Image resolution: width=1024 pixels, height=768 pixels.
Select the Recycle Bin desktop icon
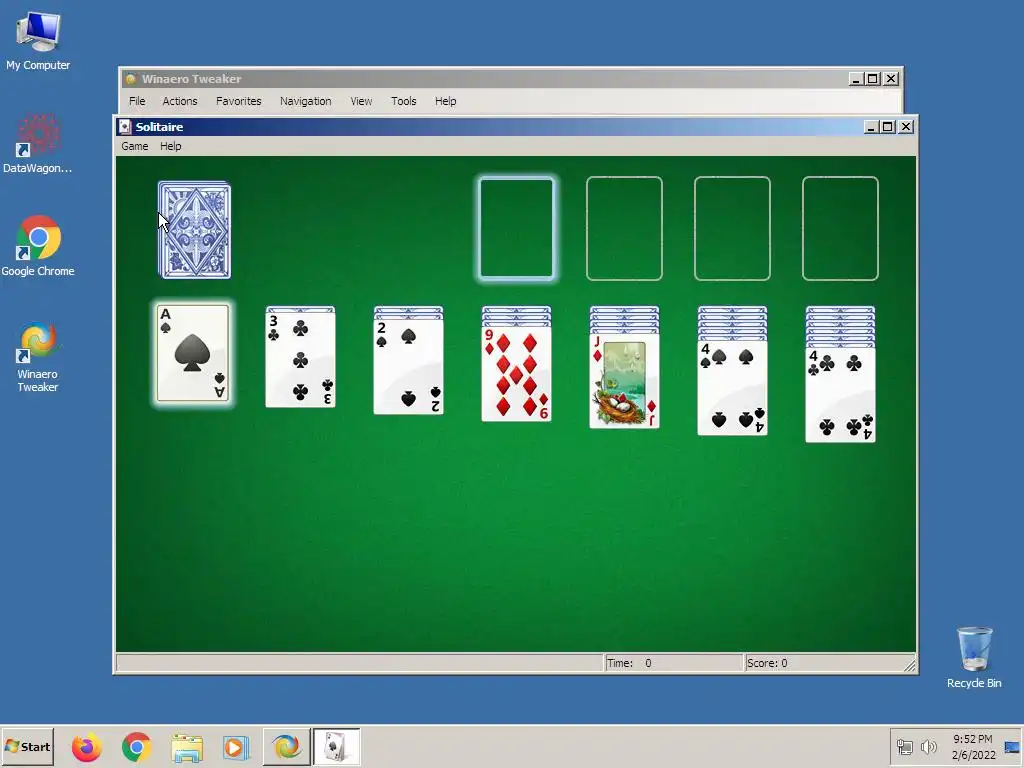point(974,657)
